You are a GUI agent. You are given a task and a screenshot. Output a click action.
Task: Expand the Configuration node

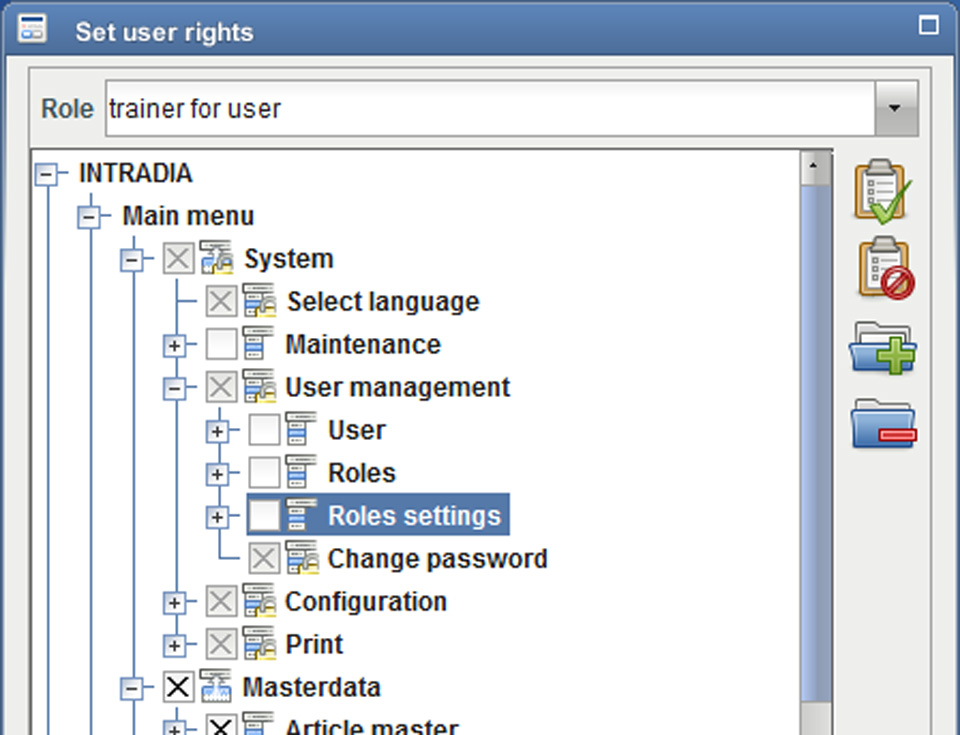click(x=174, y=603)
